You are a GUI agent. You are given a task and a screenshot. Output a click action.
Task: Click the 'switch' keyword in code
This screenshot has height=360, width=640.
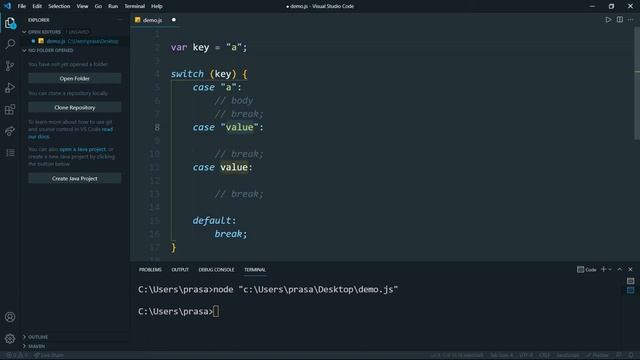tap(187, 74)
